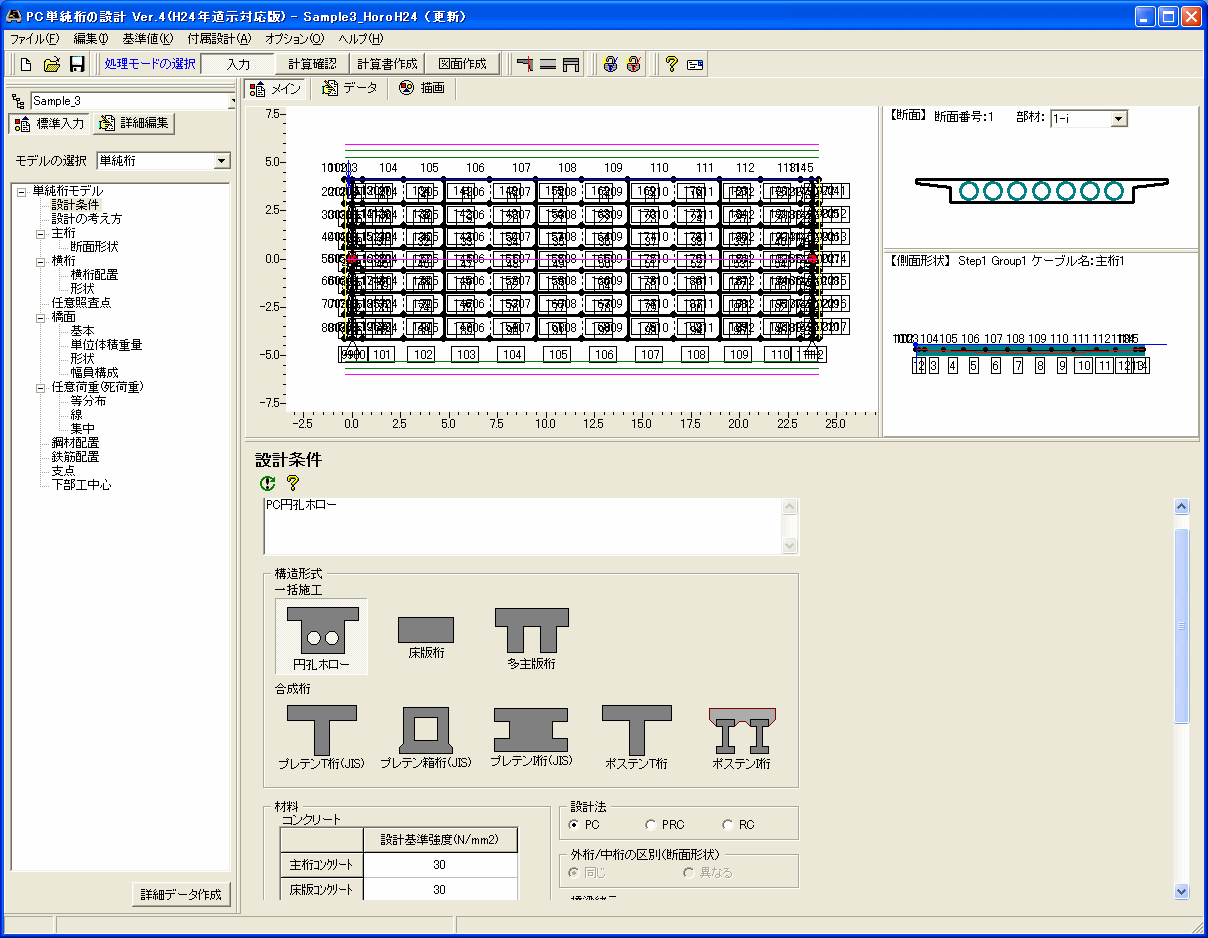The height and width of the screenshot is (938, 1208).
Task: Select 鋼材配置 in the tree
Action: [x=75, y=443]
